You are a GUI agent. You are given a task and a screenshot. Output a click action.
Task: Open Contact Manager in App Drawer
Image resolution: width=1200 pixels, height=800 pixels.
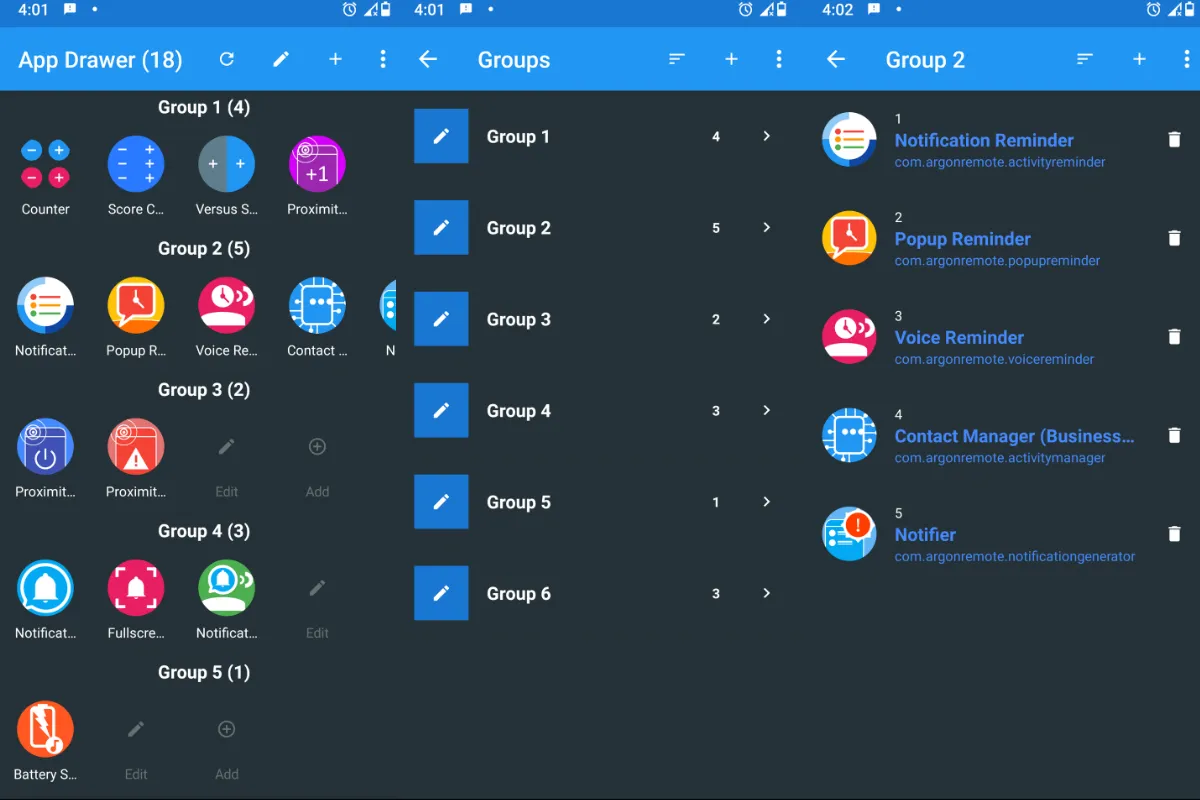coord(317,306)
